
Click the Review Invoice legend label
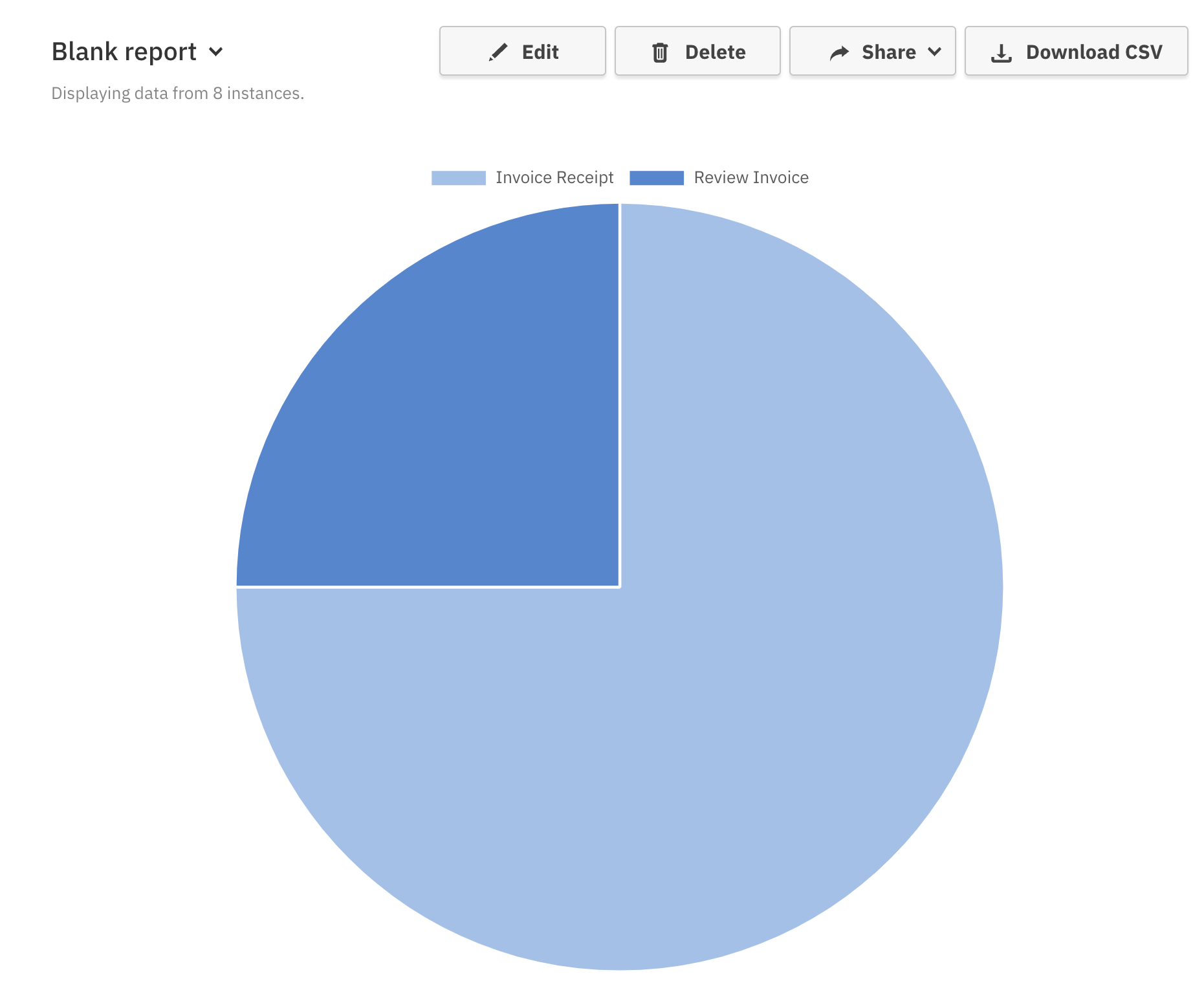point(751,178)
